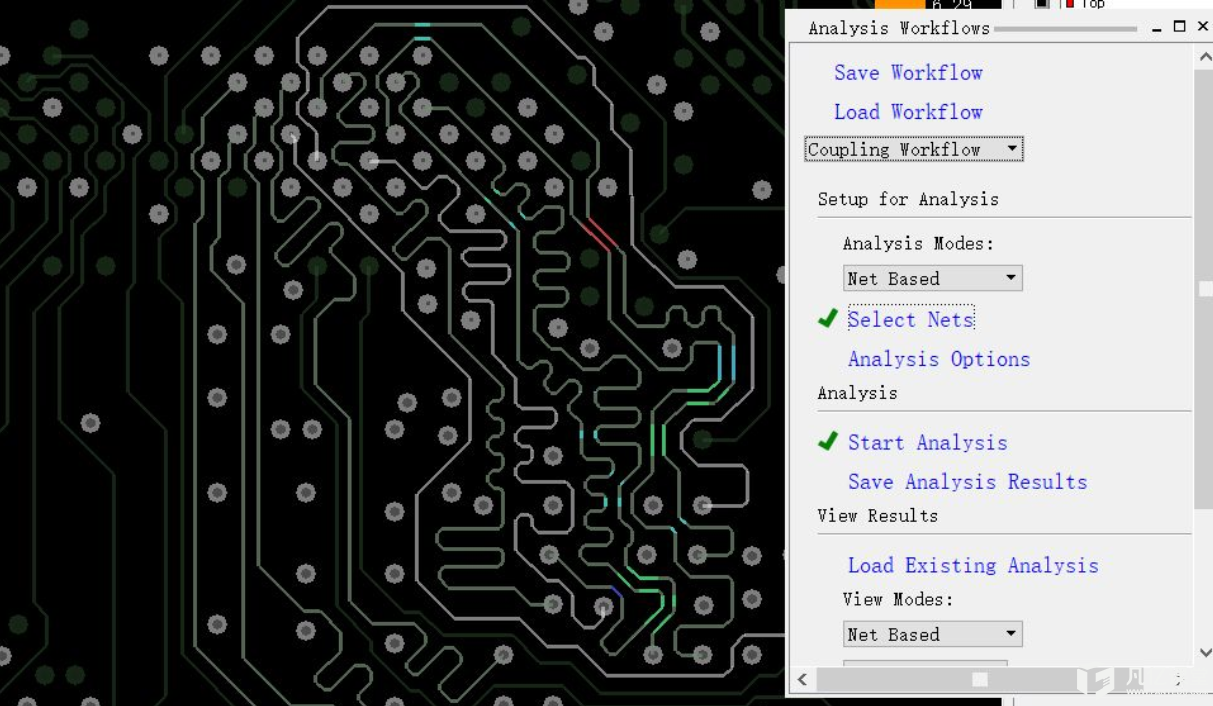The image size is (1213, 706).
Task: Click the View Modes: label
Action: (898, 600)
